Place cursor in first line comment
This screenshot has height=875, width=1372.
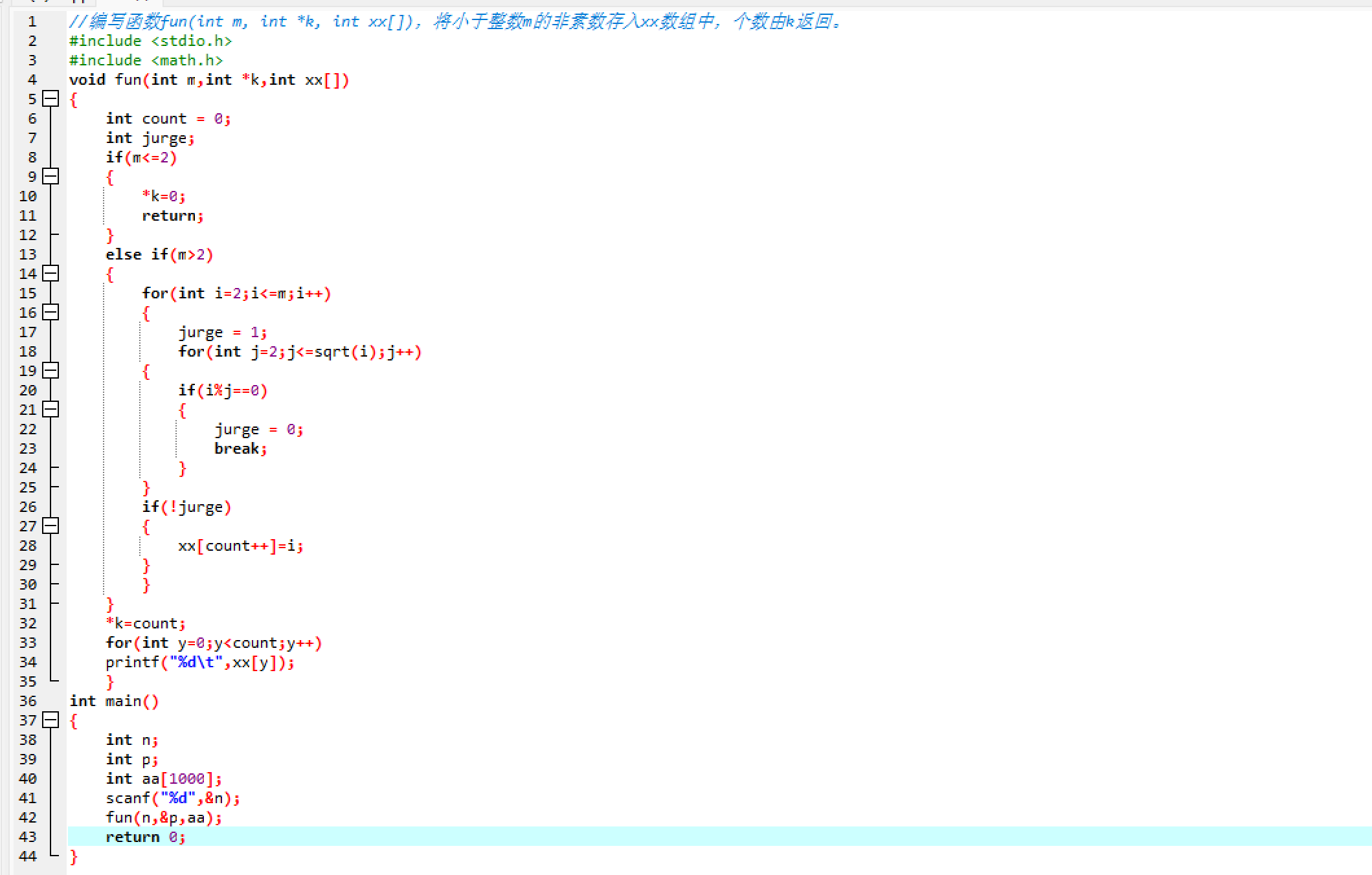coord(453,21)
